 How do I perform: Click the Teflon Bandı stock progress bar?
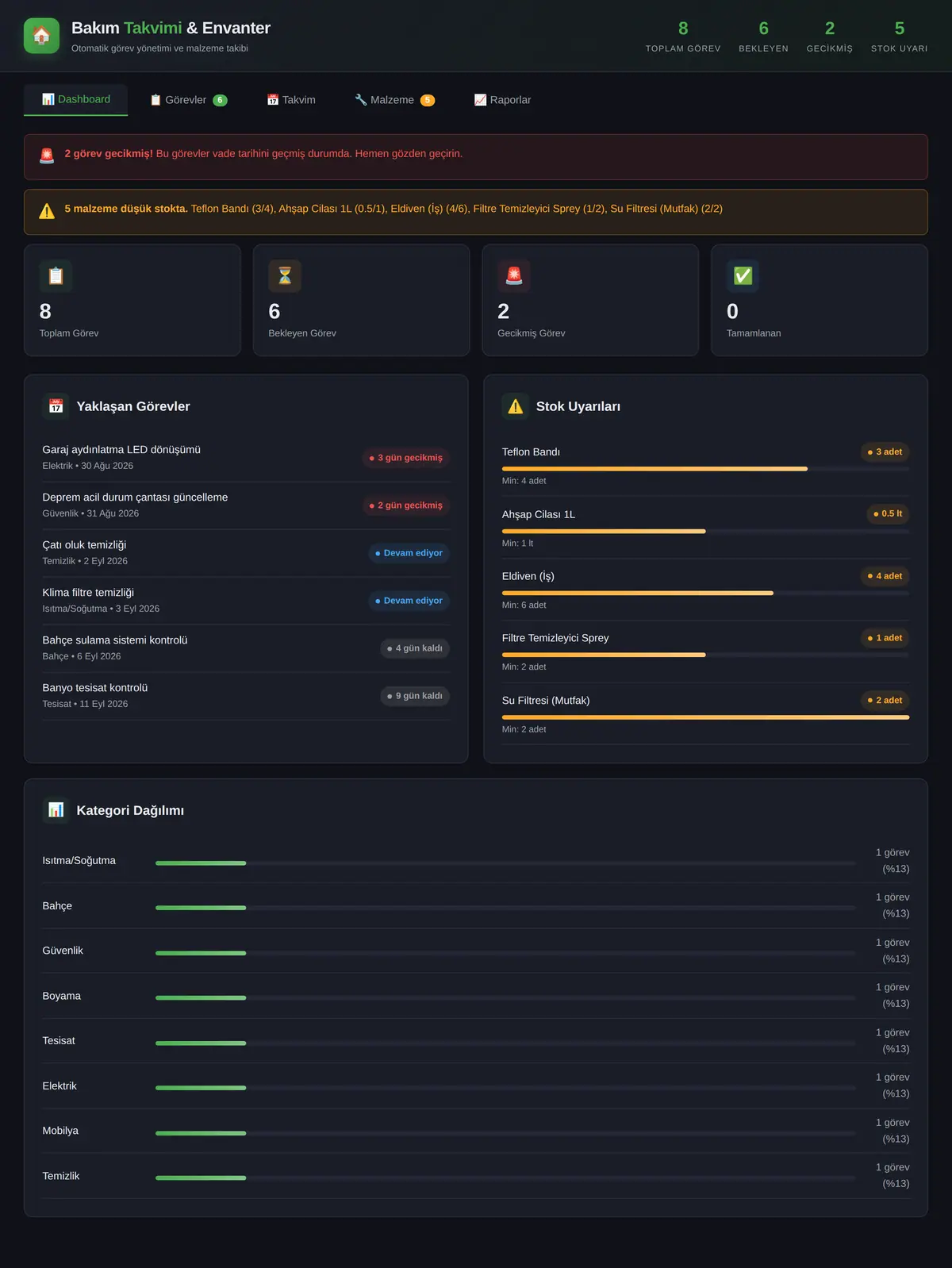coord(705,469)
